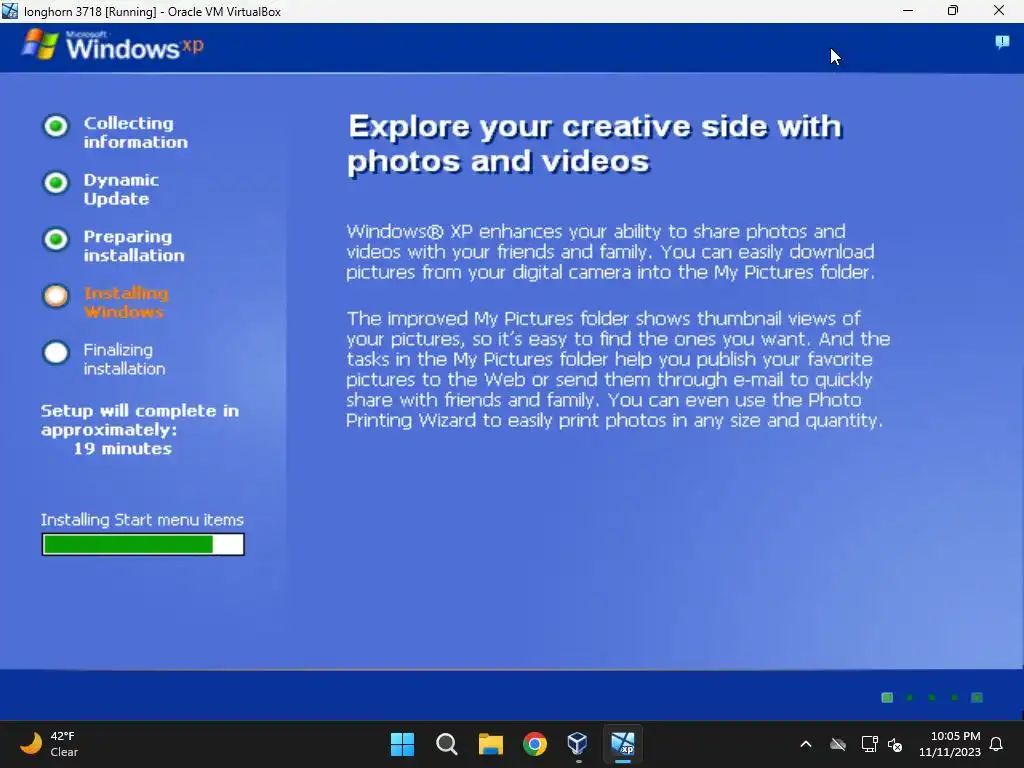The height and width of the screenshot is (768, 1024).
Task: Click the Windows XP logo flag
Action: pos(40,44)
